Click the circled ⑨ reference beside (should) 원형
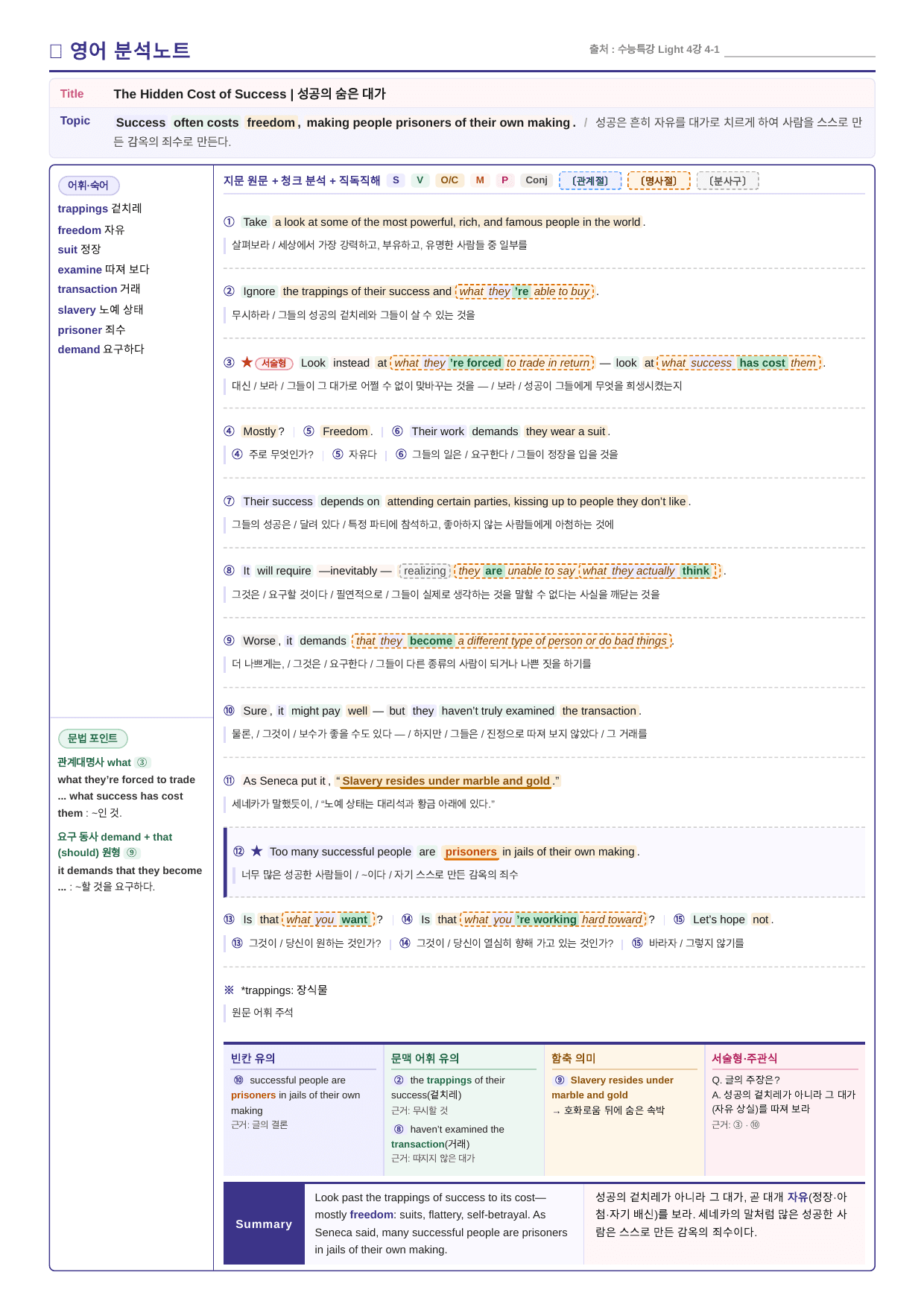Viewport: 924px width, 1307px height. (x=132, y=852)
